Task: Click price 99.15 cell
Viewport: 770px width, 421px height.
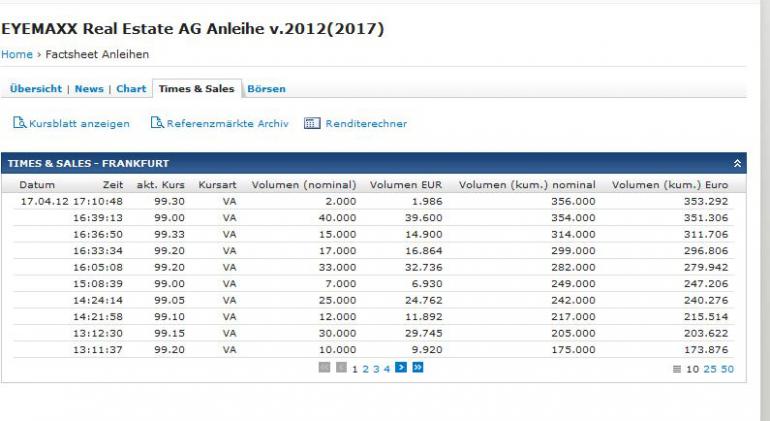Action: 169,334
